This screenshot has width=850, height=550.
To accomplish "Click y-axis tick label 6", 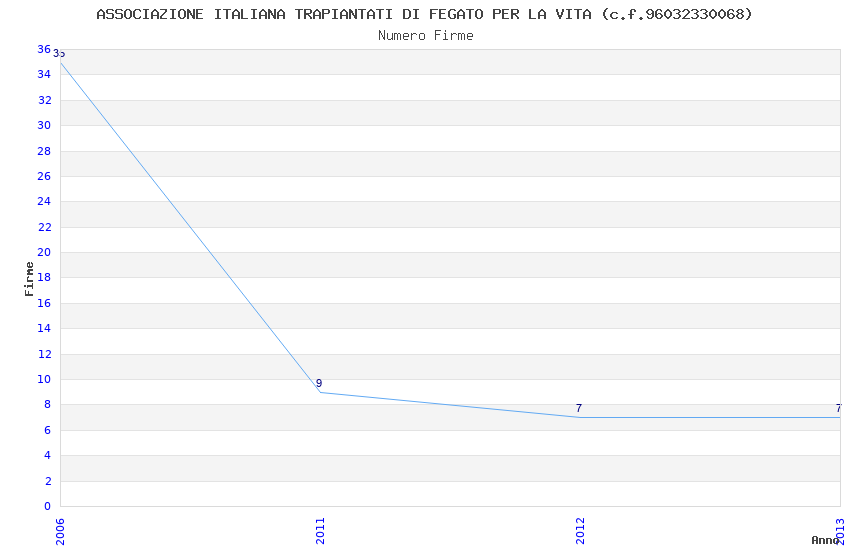I will [47, 430].
